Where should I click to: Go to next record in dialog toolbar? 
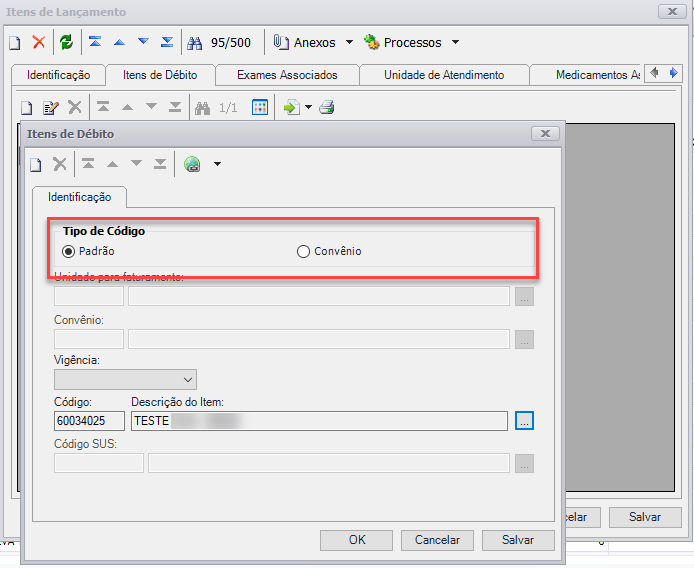[136, 163]
